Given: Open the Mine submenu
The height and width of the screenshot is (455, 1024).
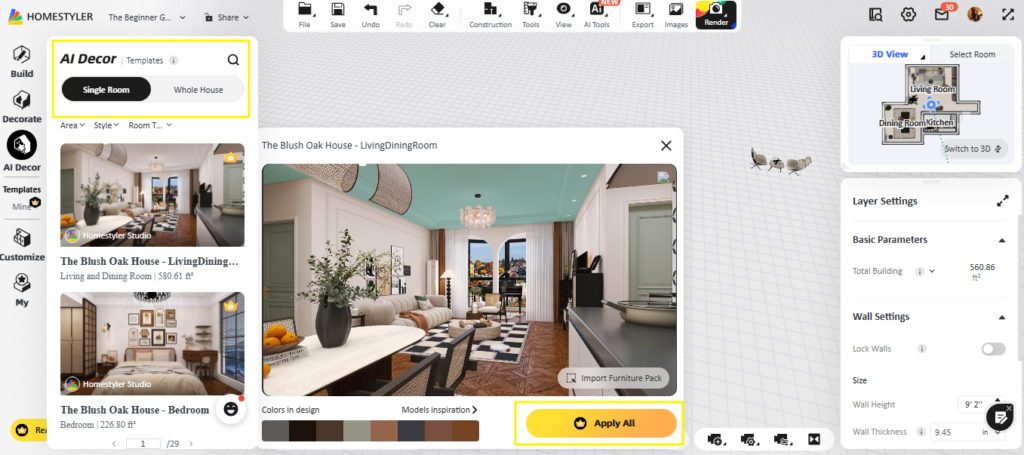Looking at the screenshot, I should coord(22,207).
